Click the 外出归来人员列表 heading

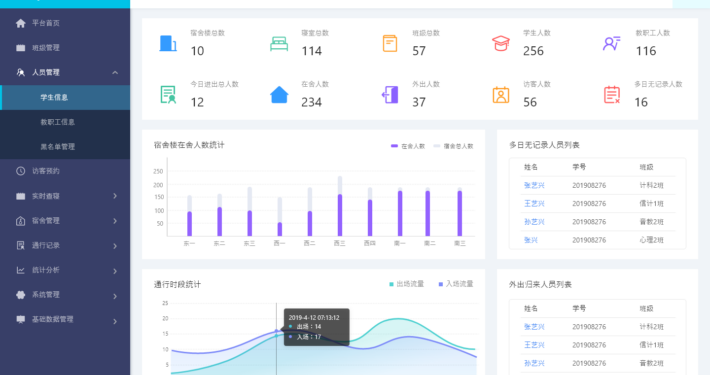[540, 284]
